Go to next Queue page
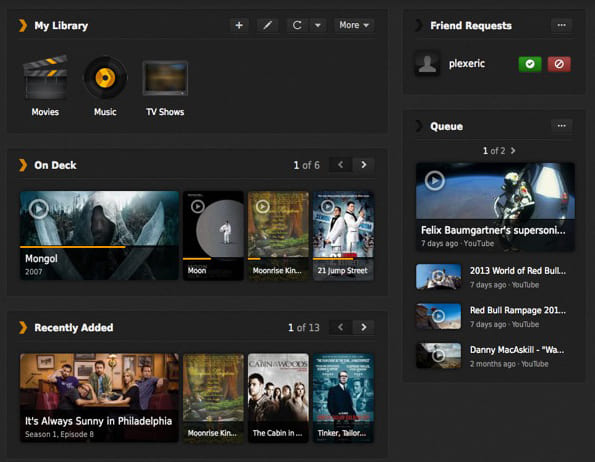Image resolution: width=595 pixels, height=462 pixels. click(513, 151)
